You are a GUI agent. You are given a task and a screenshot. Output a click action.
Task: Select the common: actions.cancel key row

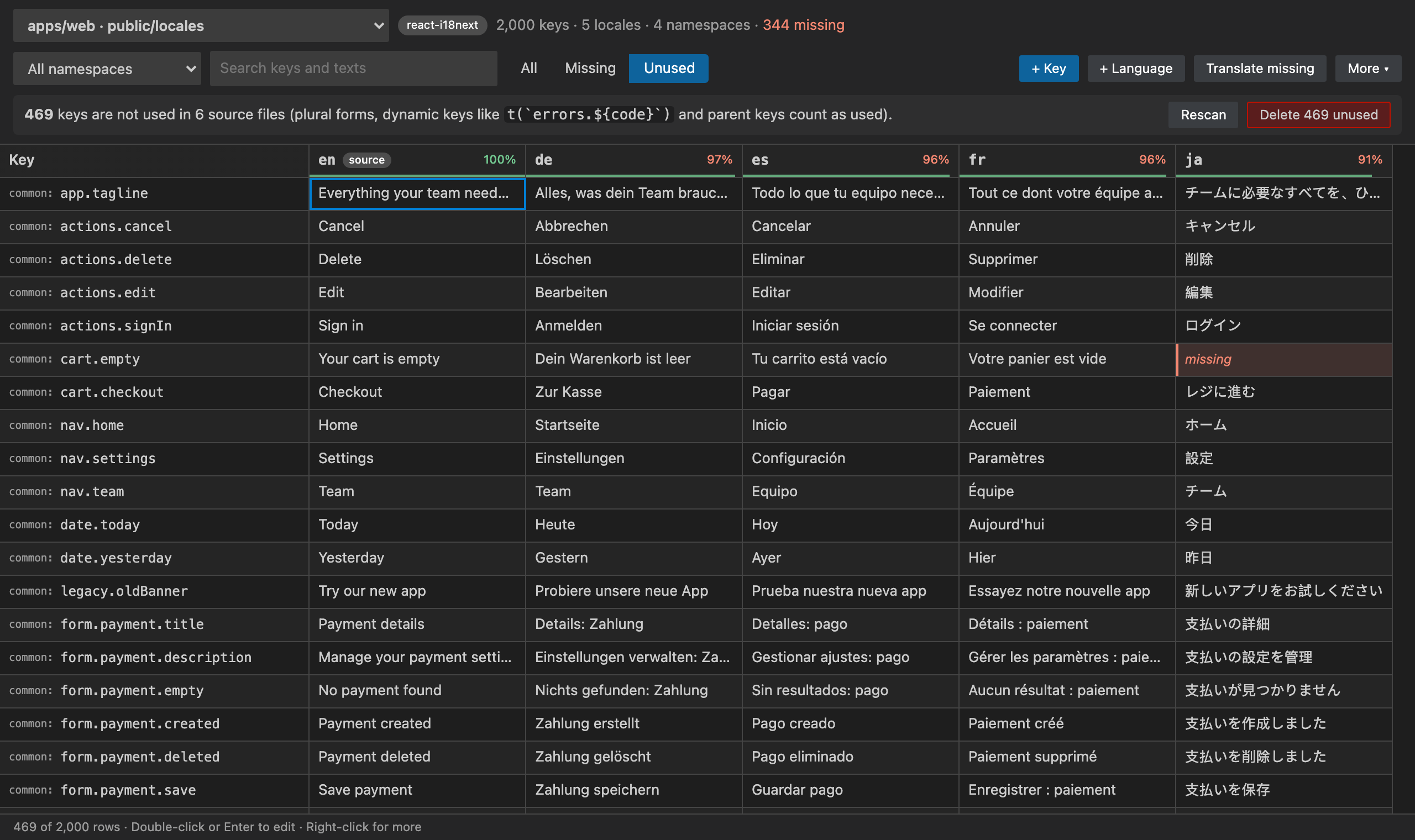tap(154, 227)
